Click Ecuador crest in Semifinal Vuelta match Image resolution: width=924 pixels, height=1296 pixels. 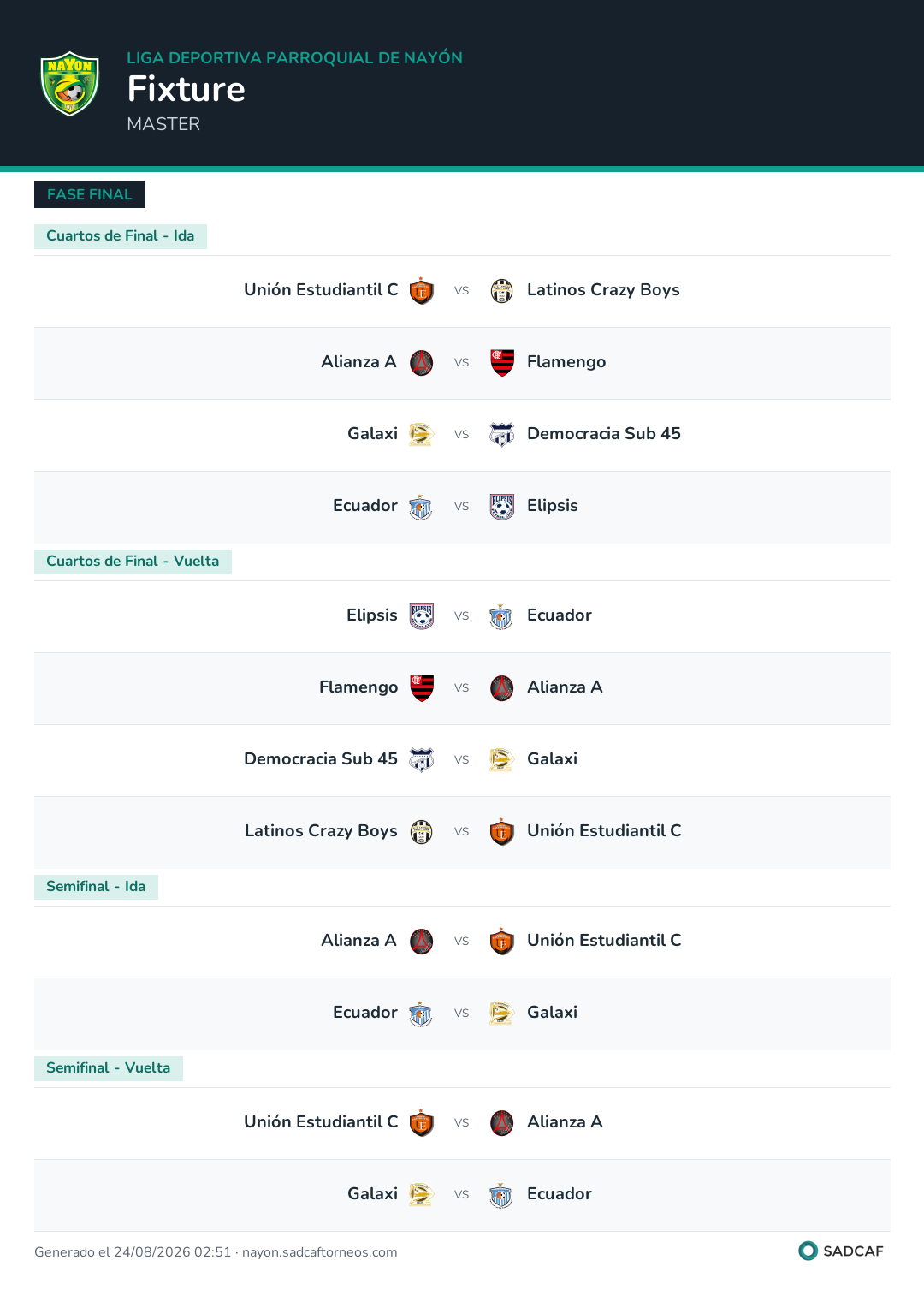coord(502,1195)
